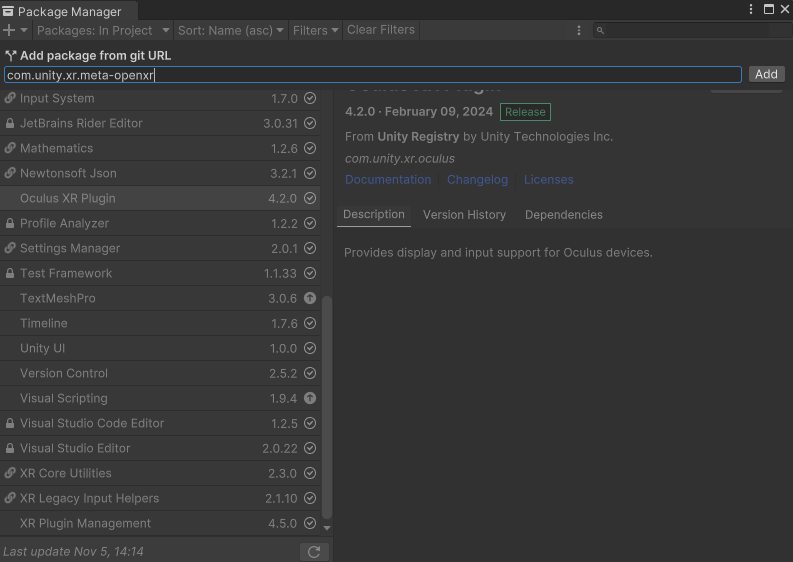Click the lock icon beside Profile Analyzer
This screenshot has height=562, width=793.
(x=10, y=223)
